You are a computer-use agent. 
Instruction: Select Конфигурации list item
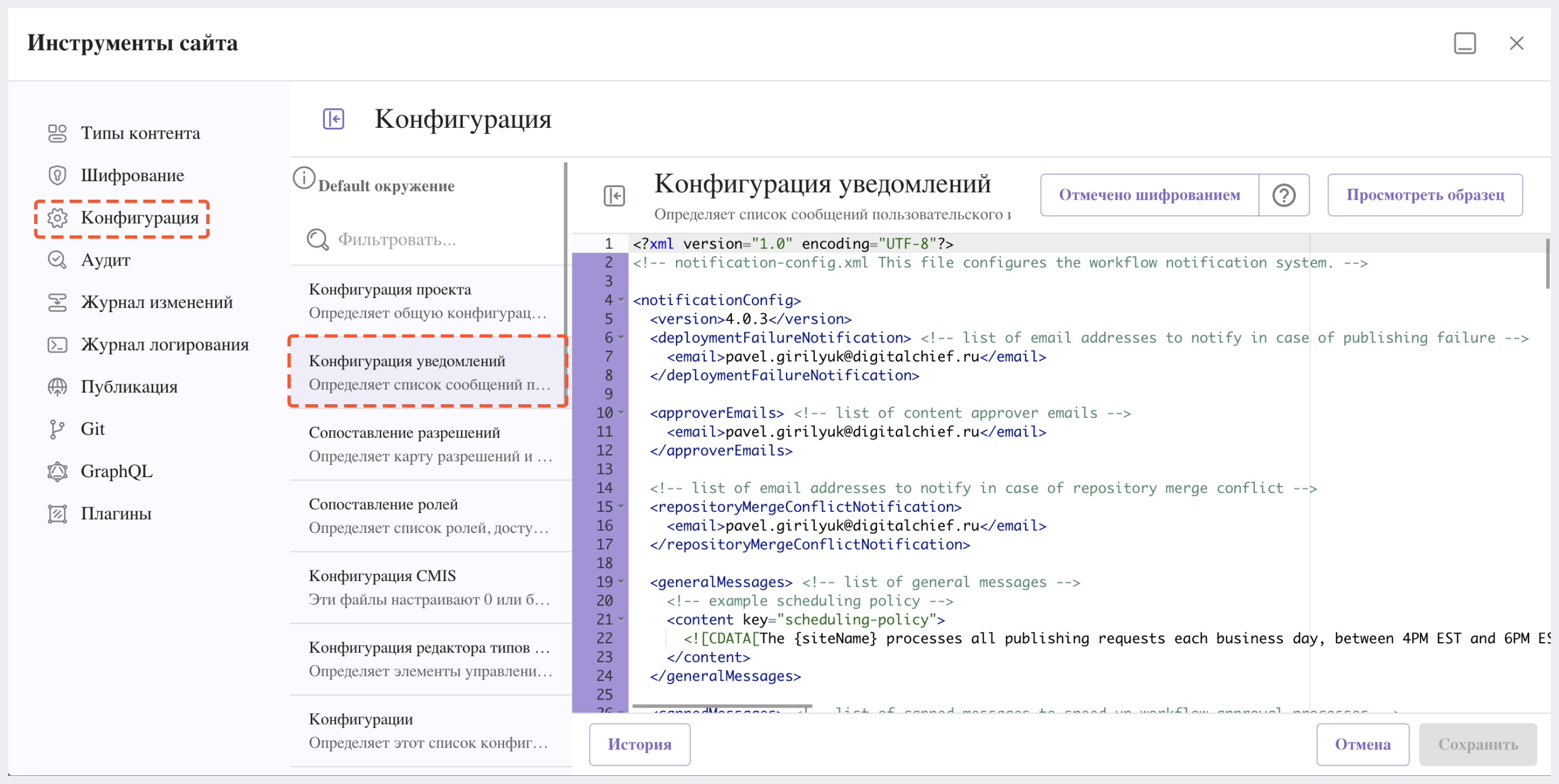431,732
